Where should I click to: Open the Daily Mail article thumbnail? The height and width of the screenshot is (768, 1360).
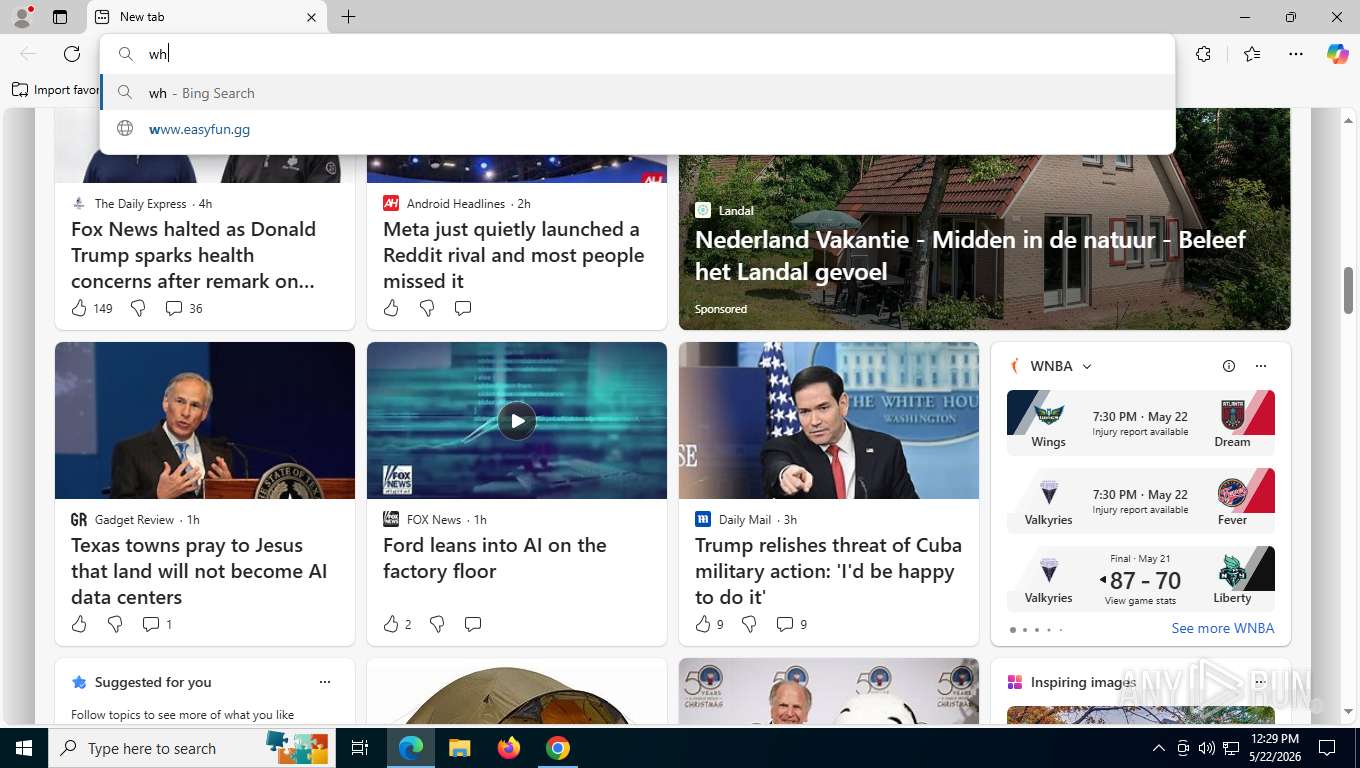click(829, 420)
